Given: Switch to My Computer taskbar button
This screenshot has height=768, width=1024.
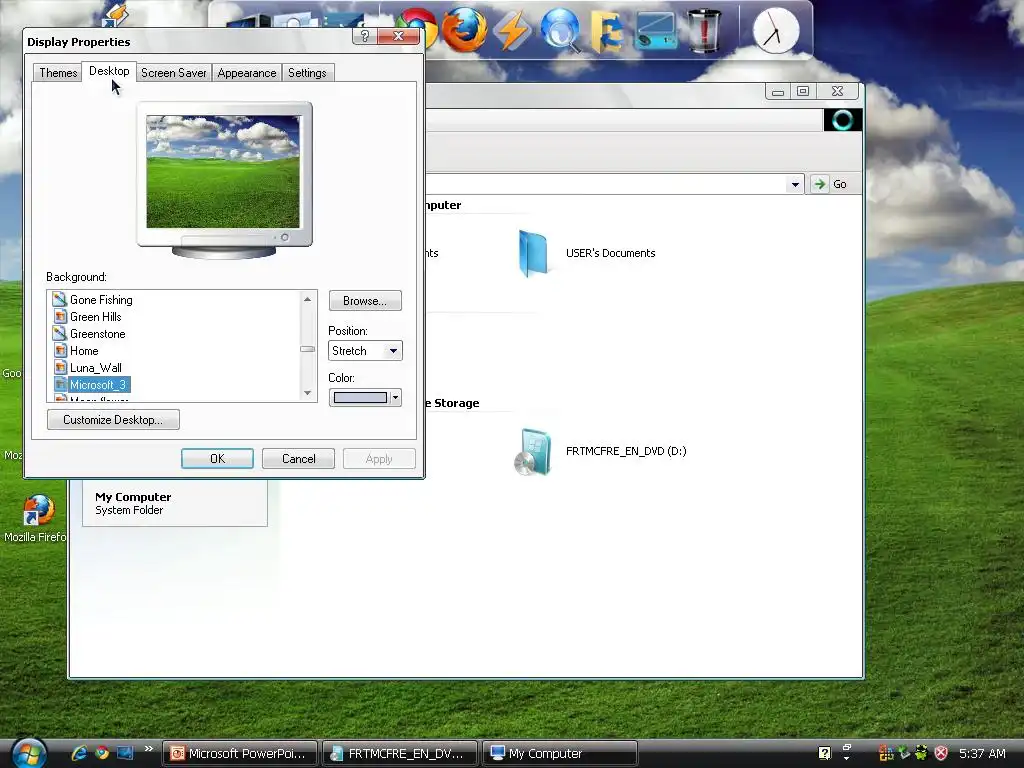Looking at the screenshot, I should tap(560, 753).
